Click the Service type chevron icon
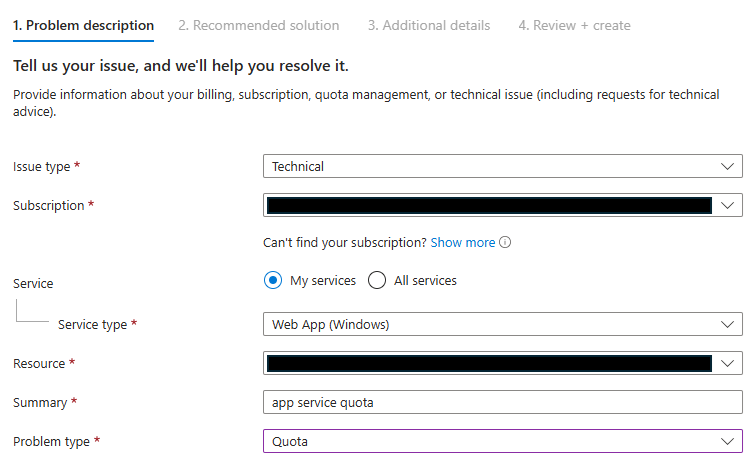 (x=727, y=325)
